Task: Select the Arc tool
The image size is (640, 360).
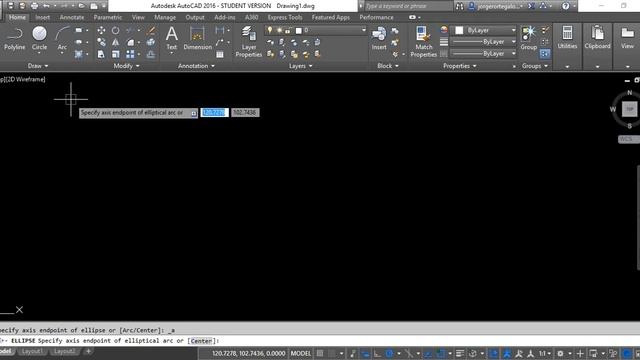Action: (x=62, y=38)
